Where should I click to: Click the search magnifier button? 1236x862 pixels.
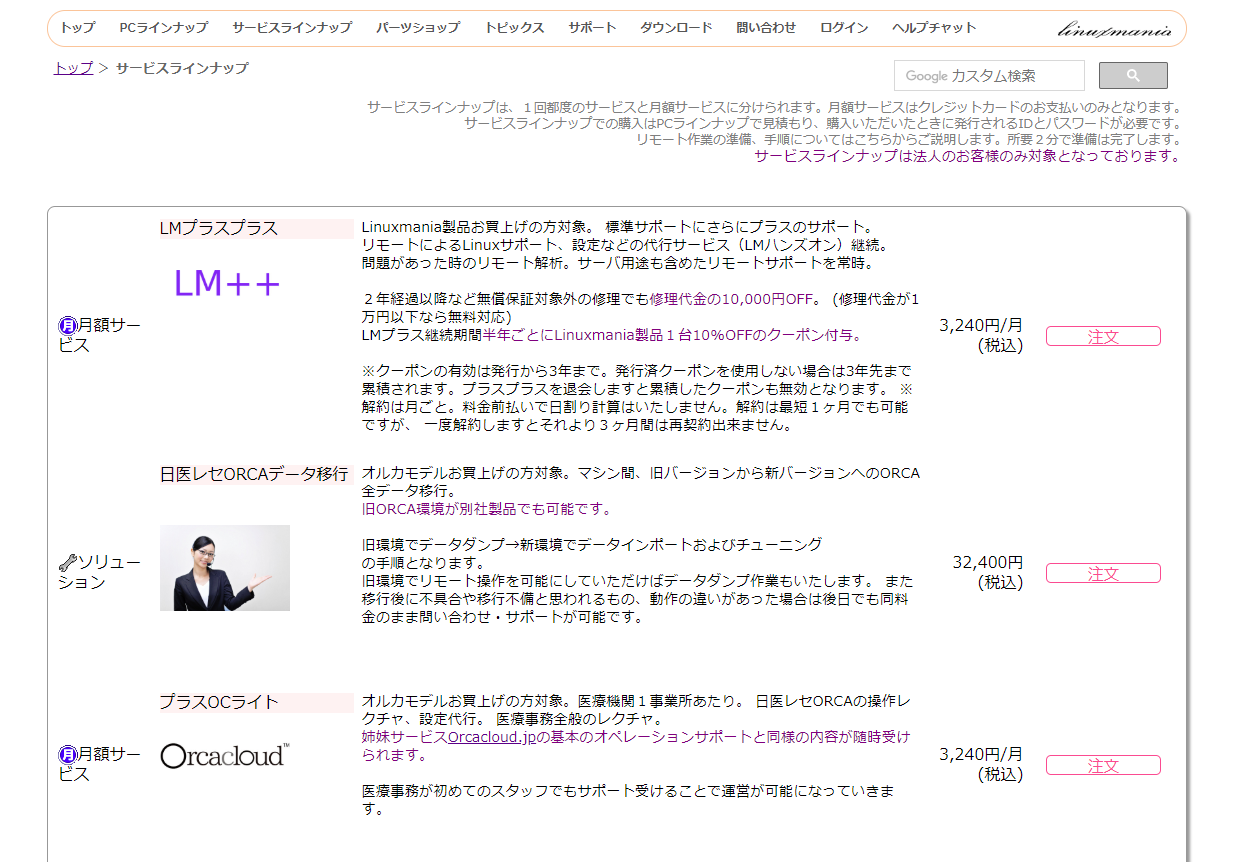tap(1133, 75)
